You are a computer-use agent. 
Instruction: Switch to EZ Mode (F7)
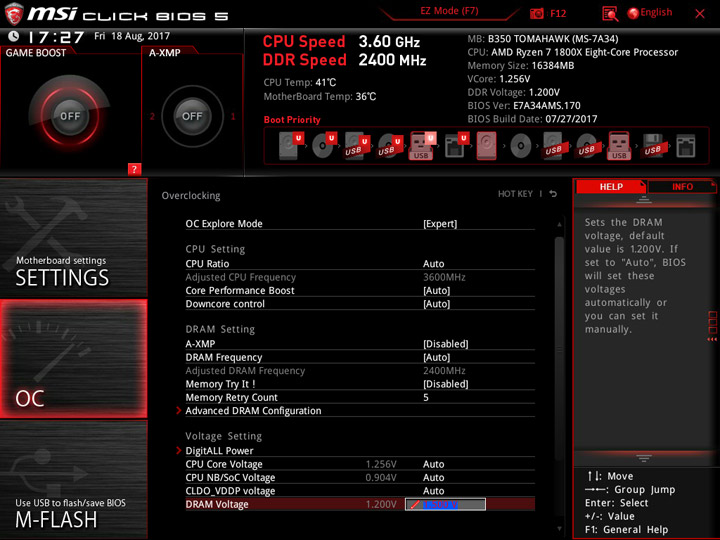click(x=449, y=11)
